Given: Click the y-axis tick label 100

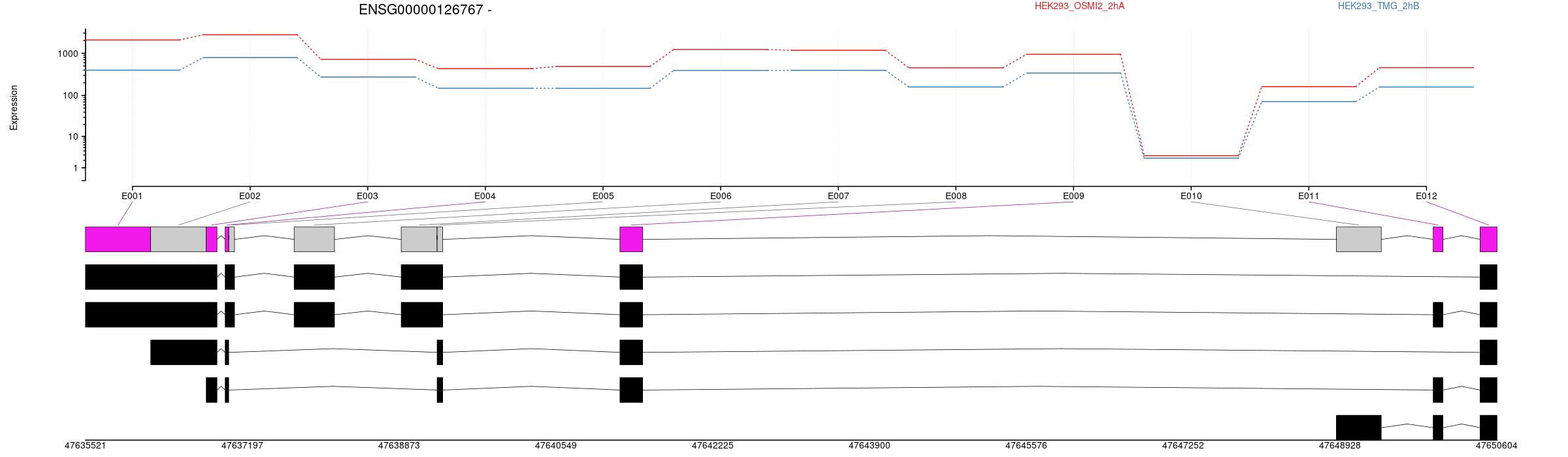Looking at the screenshot, I should 70,96.
